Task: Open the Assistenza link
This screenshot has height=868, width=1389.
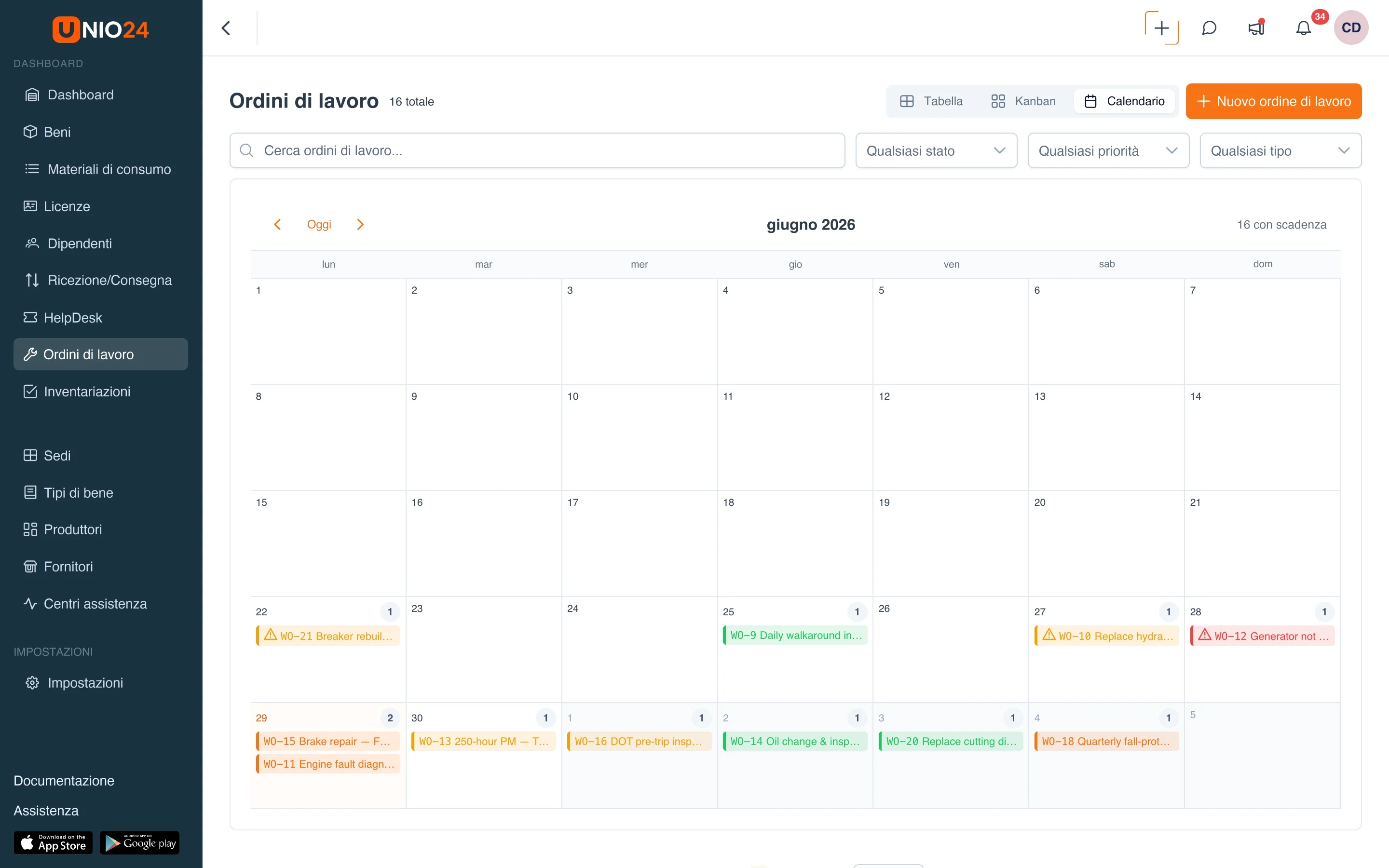Action: pos(46,811)
